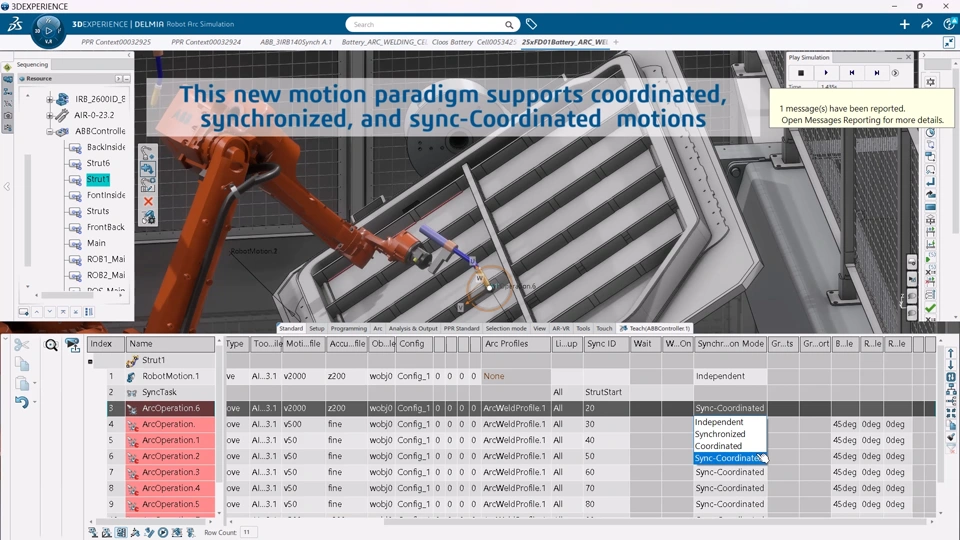Open the dropdown arrow beside undo icon
The height and width of the screenshot is (540, 960).
[34, 402]
